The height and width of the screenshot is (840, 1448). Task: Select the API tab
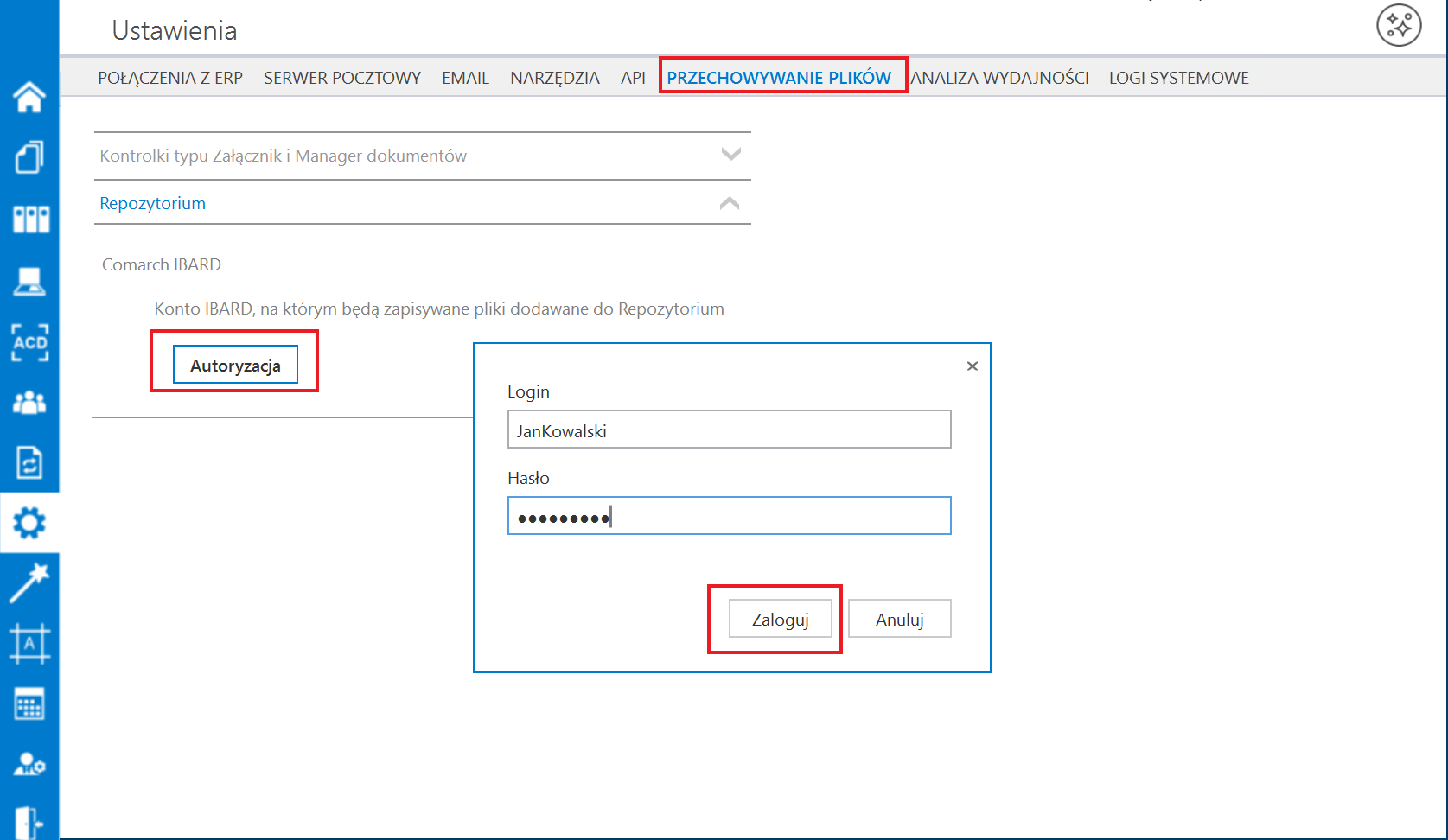633,78
